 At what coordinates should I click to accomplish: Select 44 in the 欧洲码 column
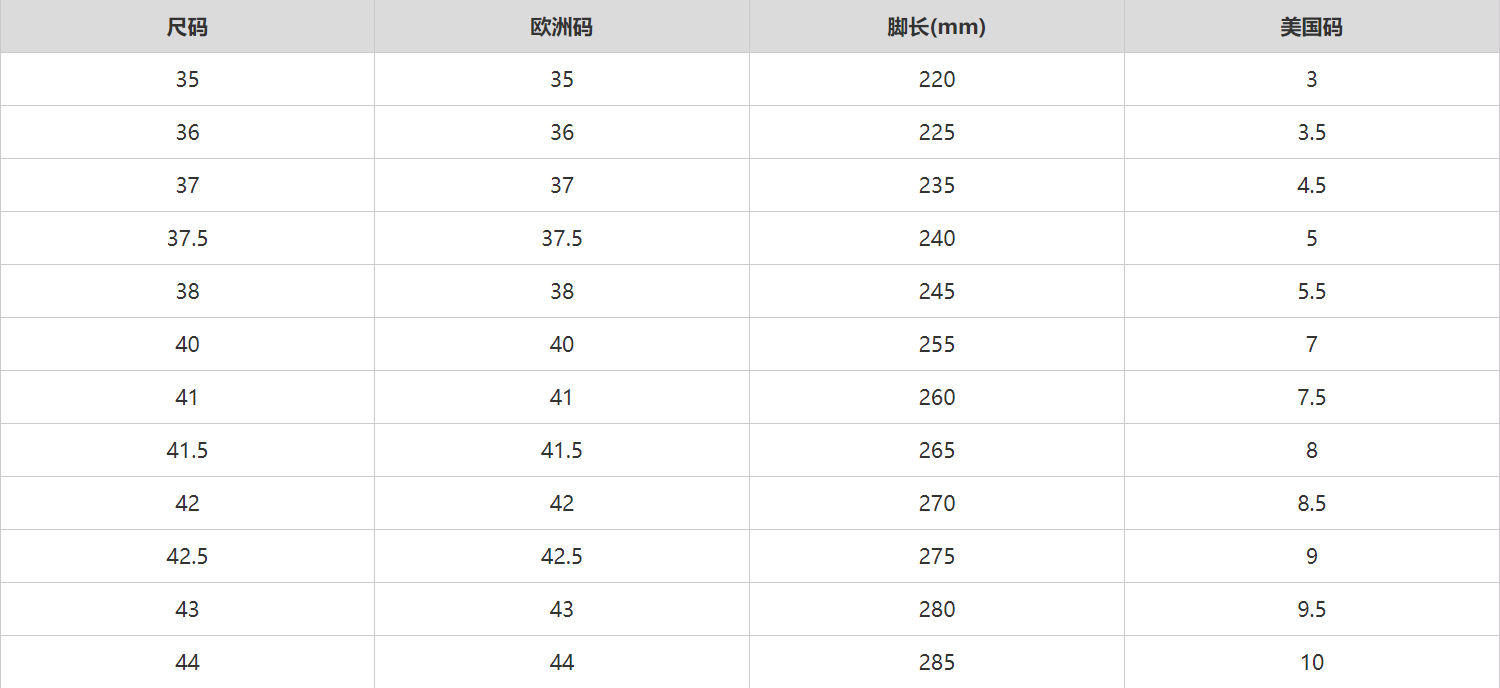pos(561,663)
